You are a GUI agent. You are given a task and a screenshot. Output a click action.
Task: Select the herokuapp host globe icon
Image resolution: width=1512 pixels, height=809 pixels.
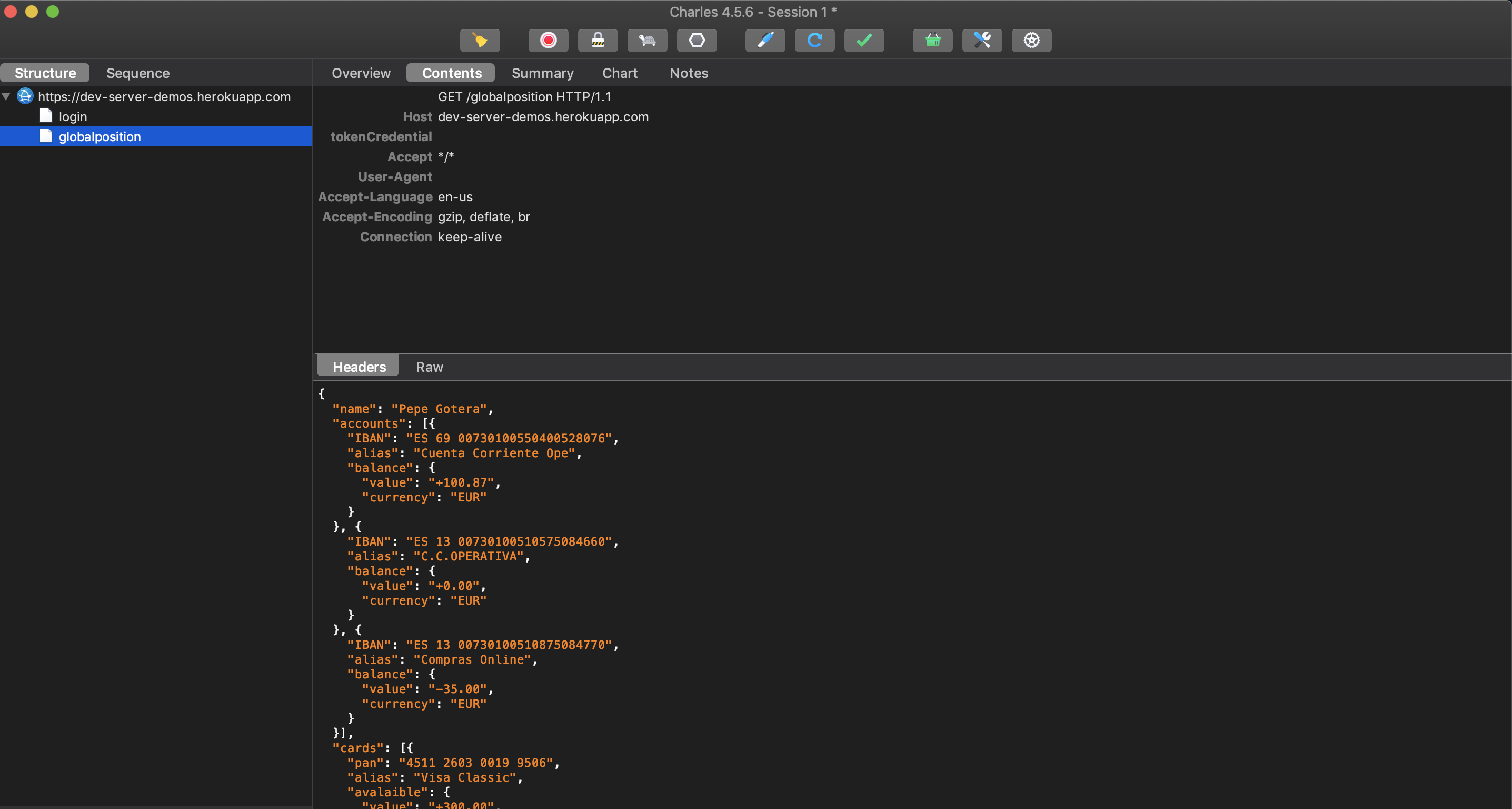point(25,96)
